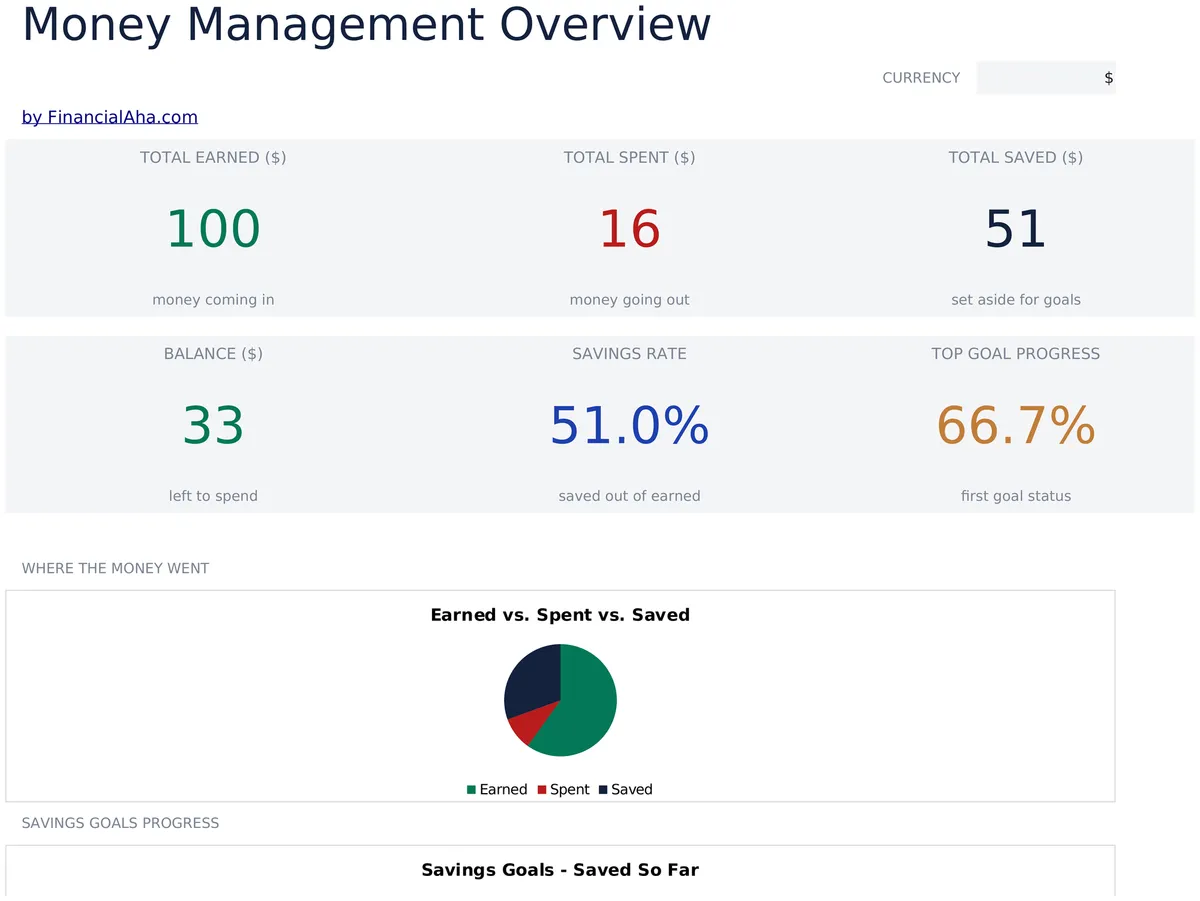
Task: Click the Earned vs. Spent vs. Saved chart title
Action: 560,615
